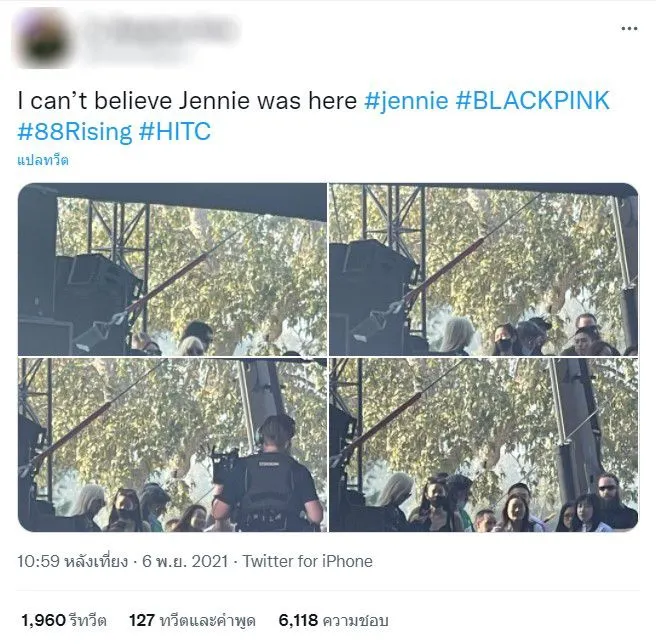Open the bottom-right audience photo
The height and width of the screenshot is (644, 656).
484,445
